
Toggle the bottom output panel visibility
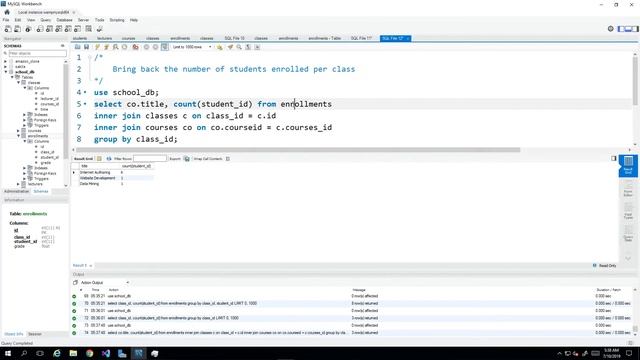[x=628, y=29]
